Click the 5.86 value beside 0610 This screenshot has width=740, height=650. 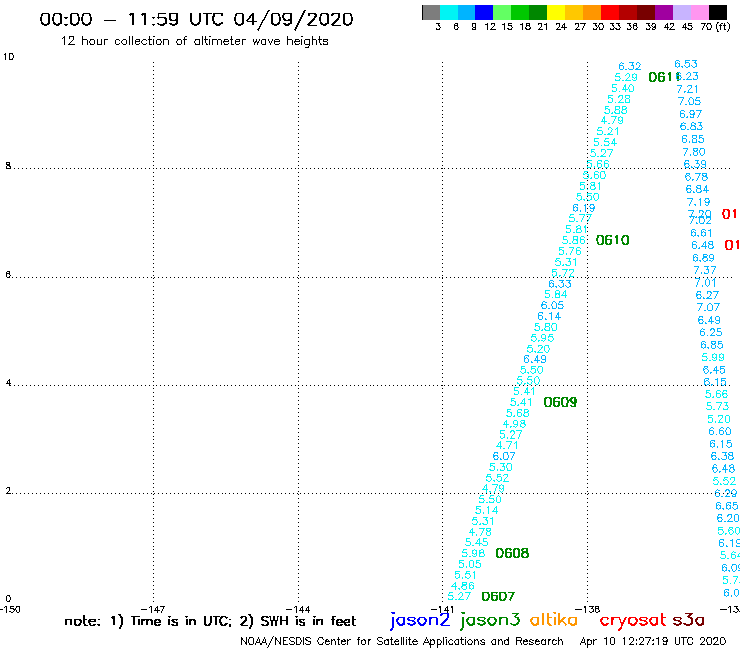[573, 240]
